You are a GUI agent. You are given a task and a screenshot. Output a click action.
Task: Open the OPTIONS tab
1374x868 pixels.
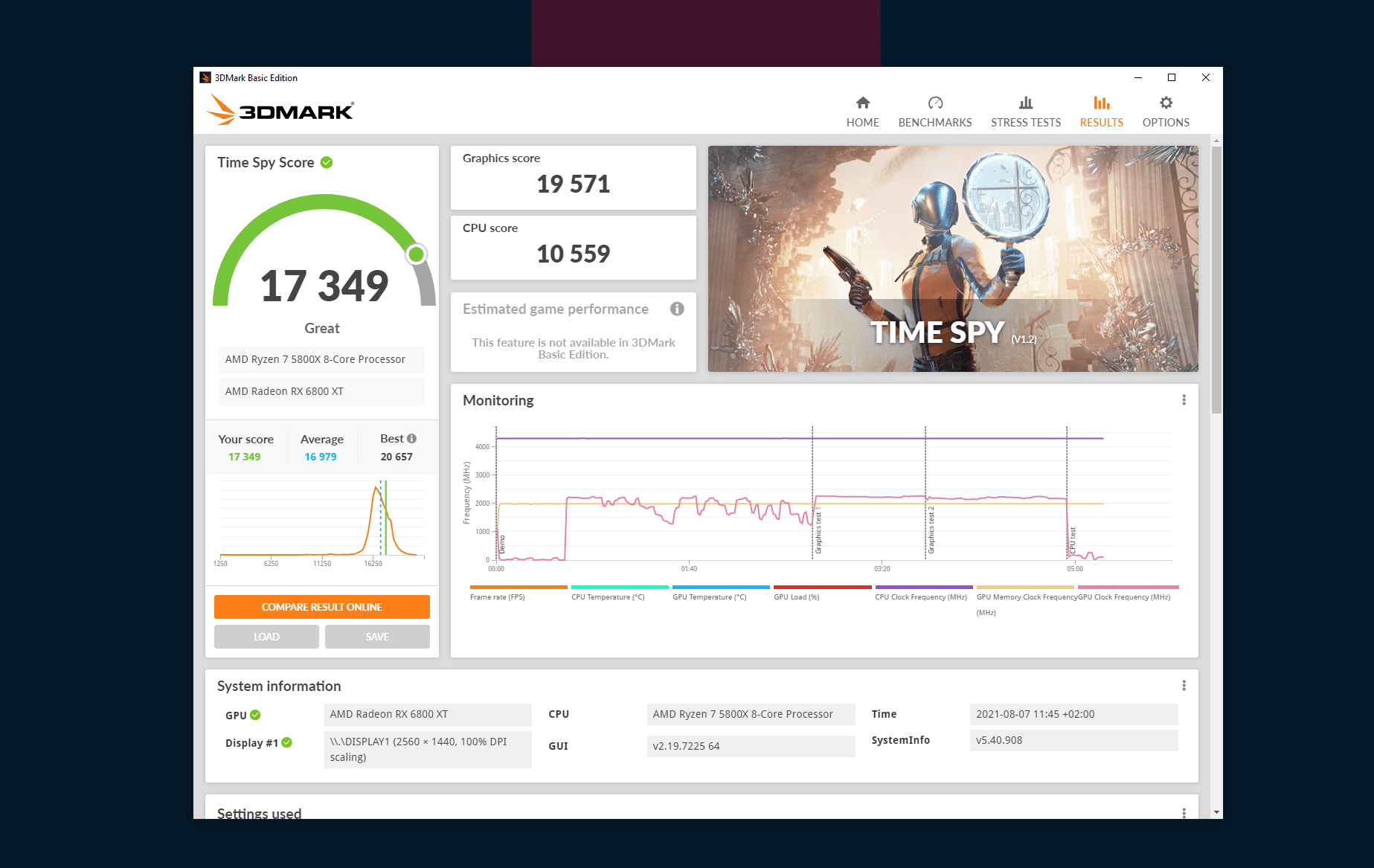(1165, 112)
